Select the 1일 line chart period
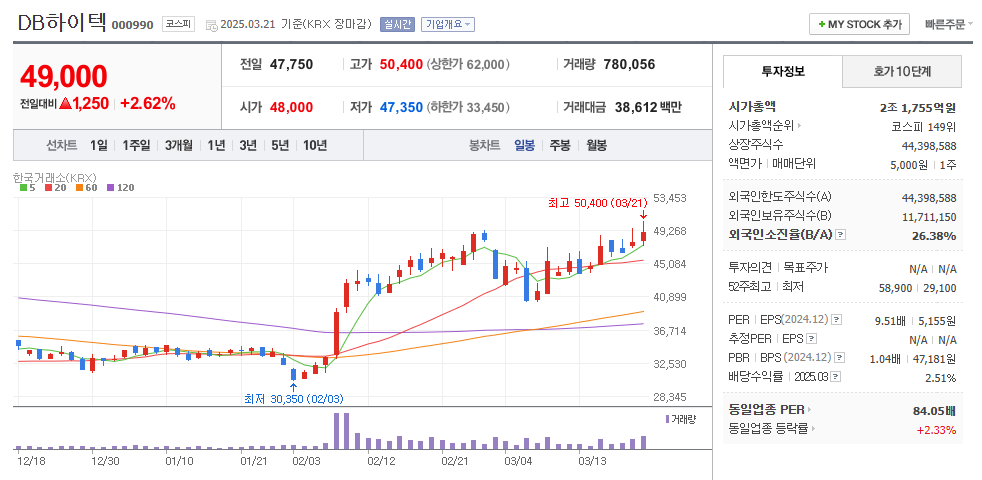Image resolution: width=982 pixels, height=480 pixels. click(x=98, y=145)
